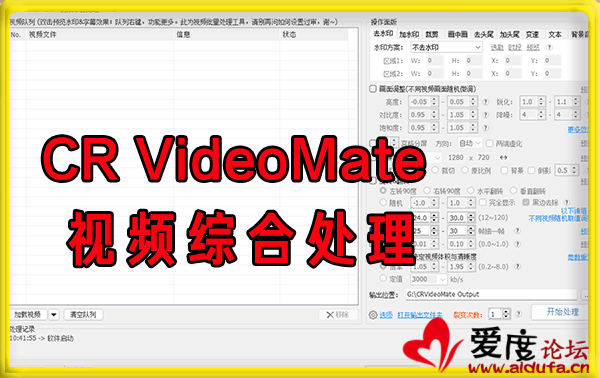Click the 输出位置 path input field
The height and width of the screenshot is (378, 600).
point(491,294)
